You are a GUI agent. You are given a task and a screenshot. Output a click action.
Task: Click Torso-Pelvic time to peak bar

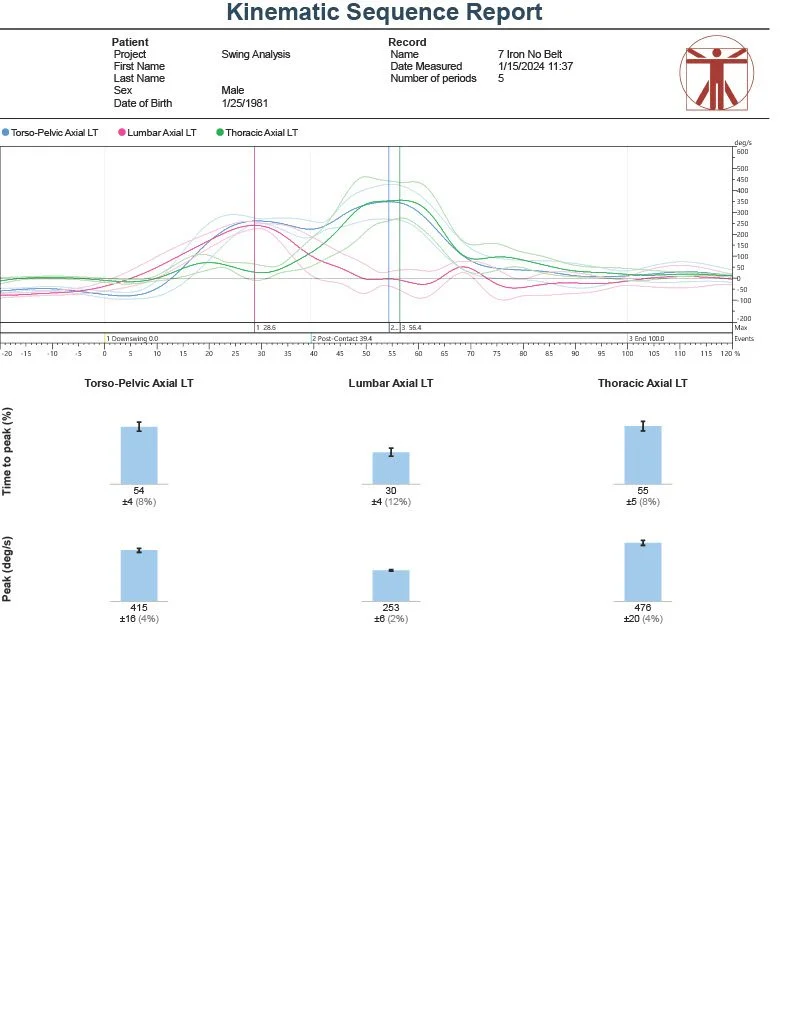click(x=139, y=455)
